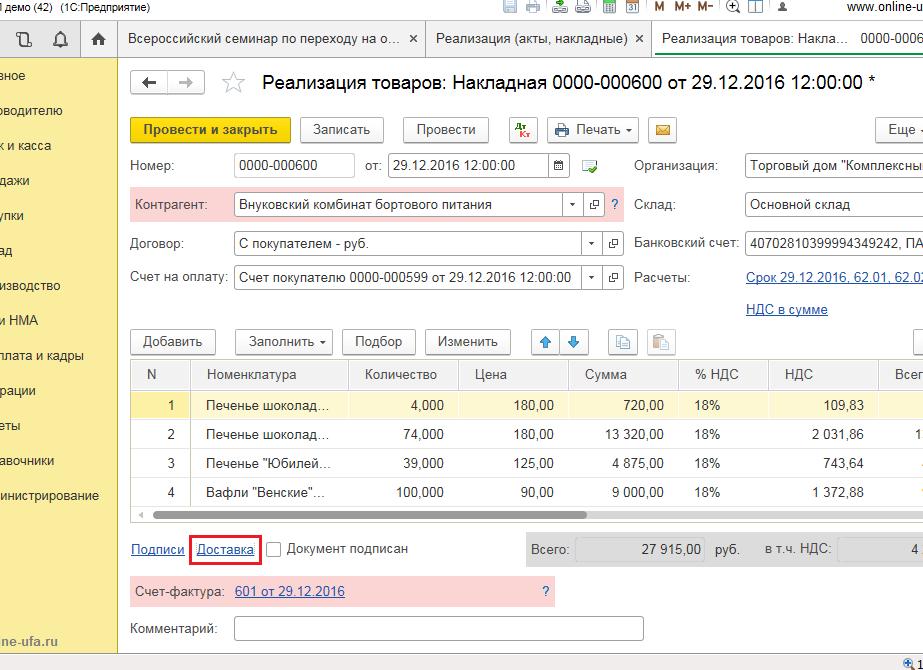Open the Зарплата и кадры section
Viewport: 923px width, 670px height.
pyautogui.click(x=41, y=356)
